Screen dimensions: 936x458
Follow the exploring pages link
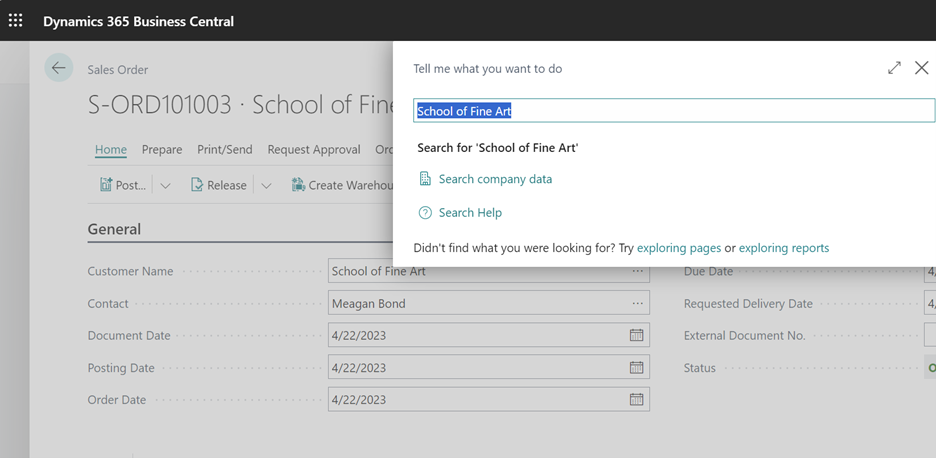click(679, 247)
